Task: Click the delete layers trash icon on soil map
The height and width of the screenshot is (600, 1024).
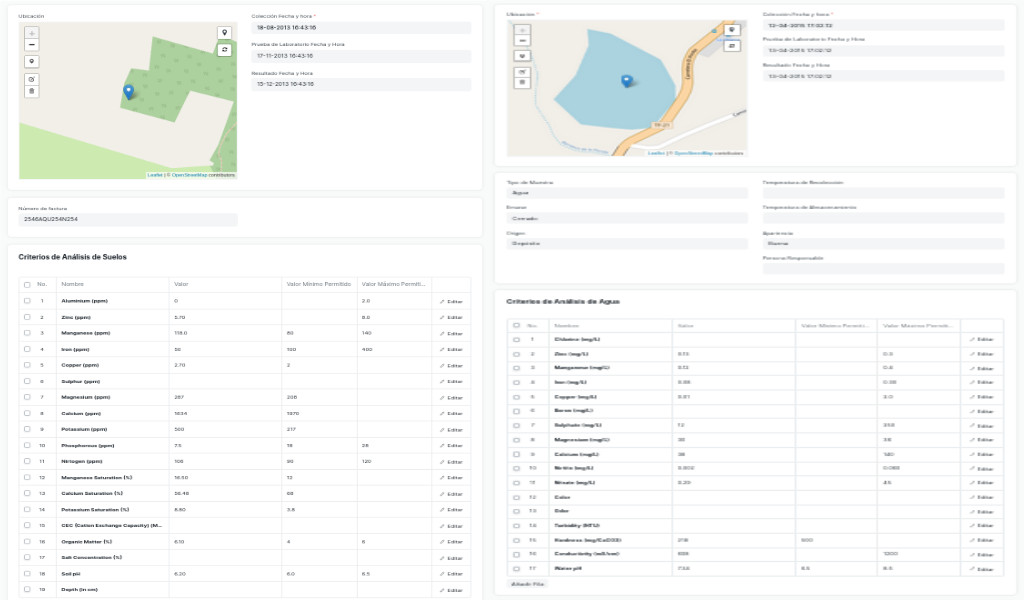Action: pyautogui.click(x=32, y=91)
